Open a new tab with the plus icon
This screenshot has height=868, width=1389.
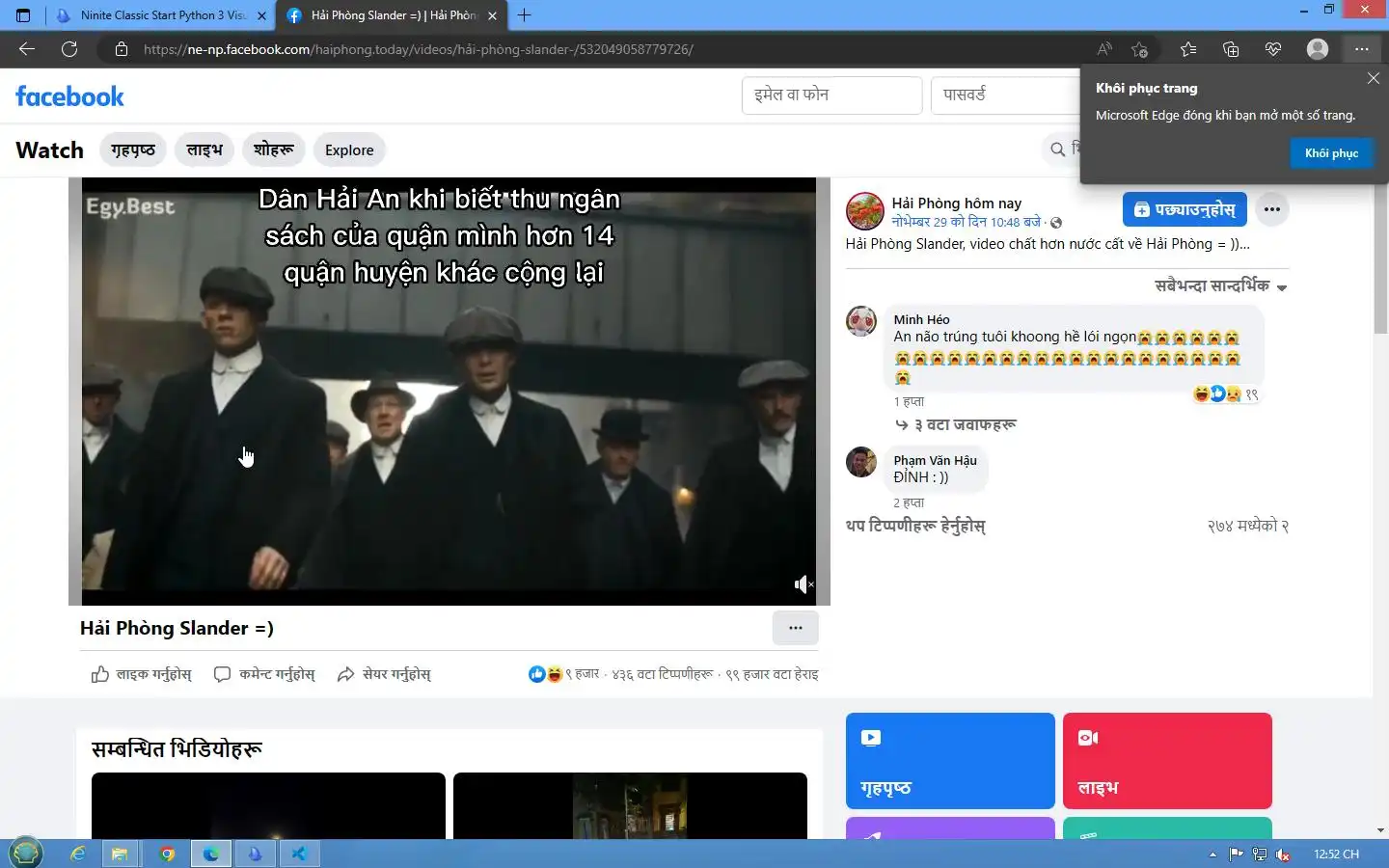(x=524, y=15)
